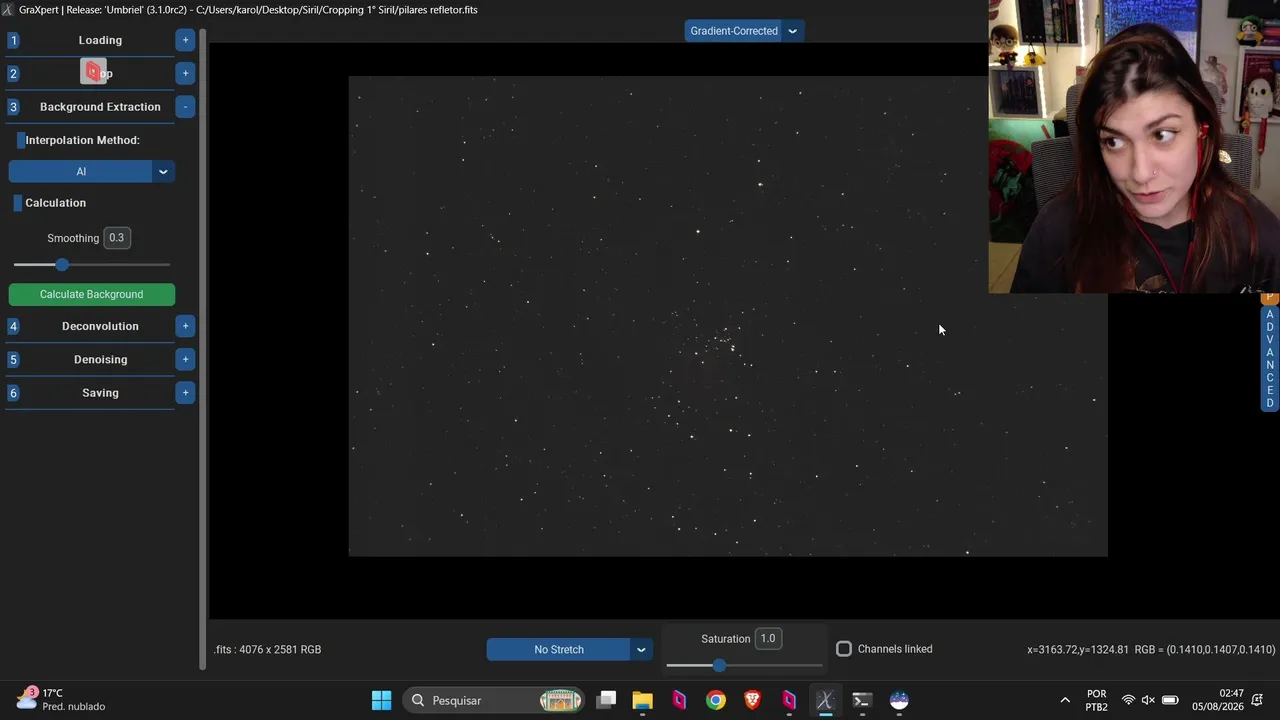Click the image size text 4076 x 2581 RGB

(x=268, y=650)
